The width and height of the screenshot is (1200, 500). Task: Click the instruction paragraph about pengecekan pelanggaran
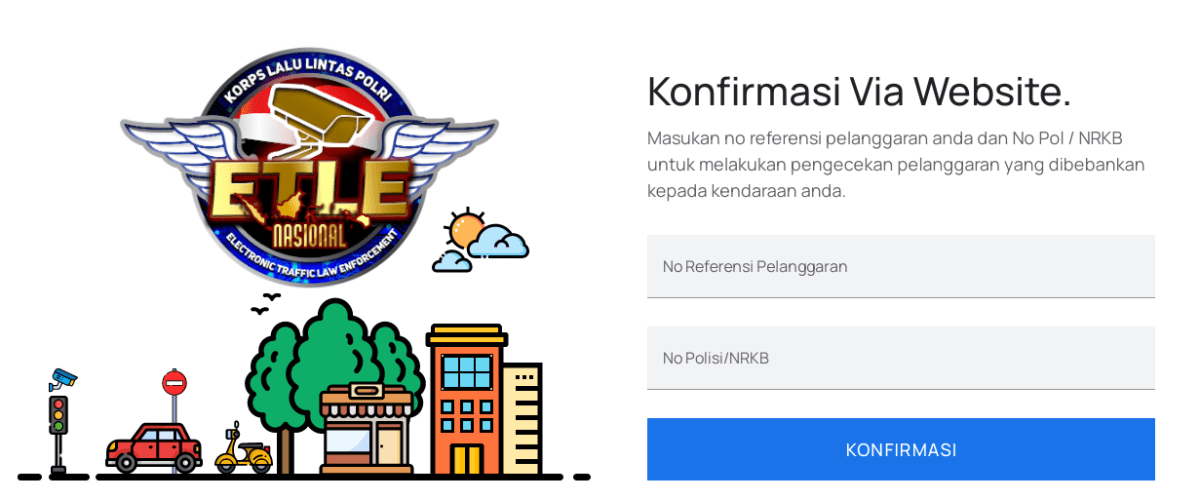(896, 164)
